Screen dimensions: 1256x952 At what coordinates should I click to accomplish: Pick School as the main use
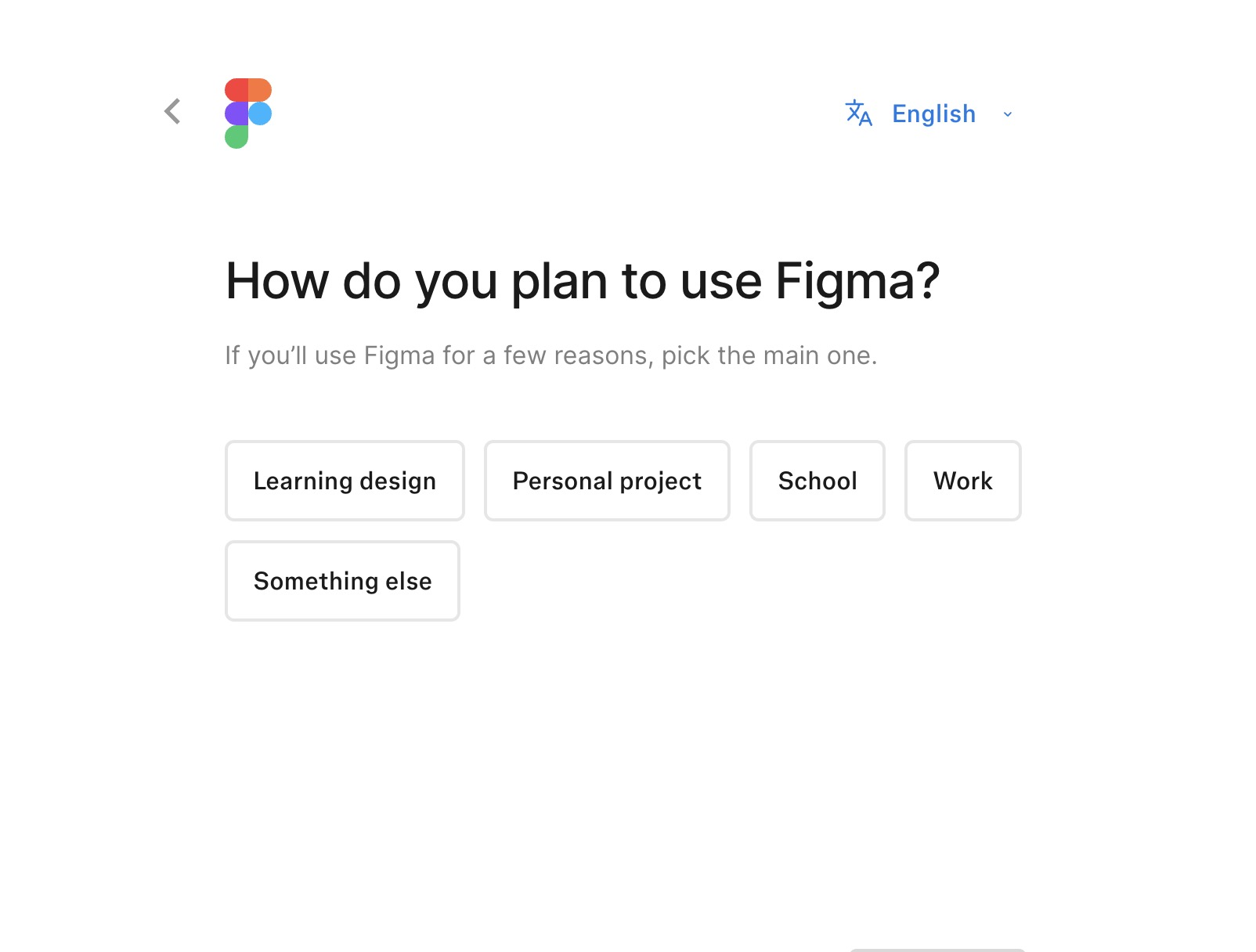pos(817,481)
